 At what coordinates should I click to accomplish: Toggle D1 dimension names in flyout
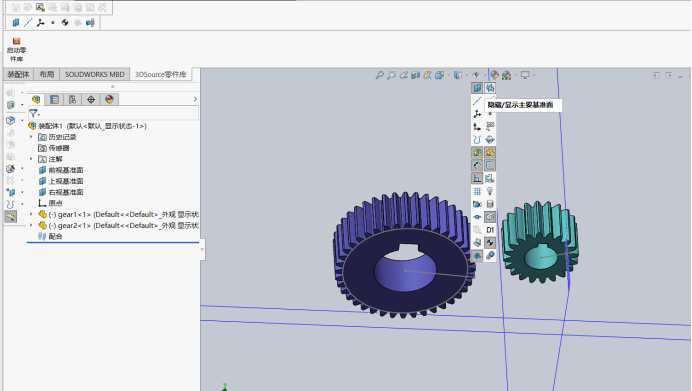490,229
